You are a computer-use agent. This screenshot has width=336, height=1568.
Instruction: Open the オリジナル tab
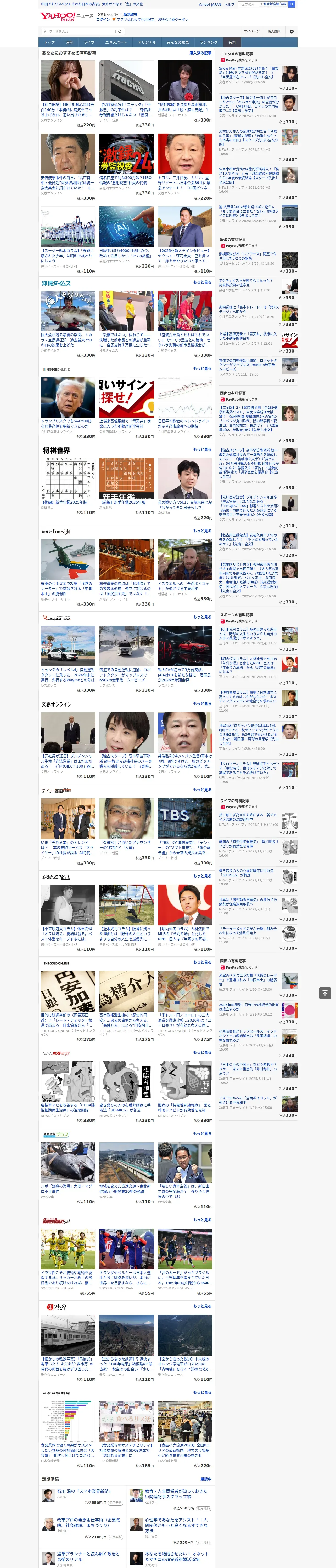pos(147,43)
